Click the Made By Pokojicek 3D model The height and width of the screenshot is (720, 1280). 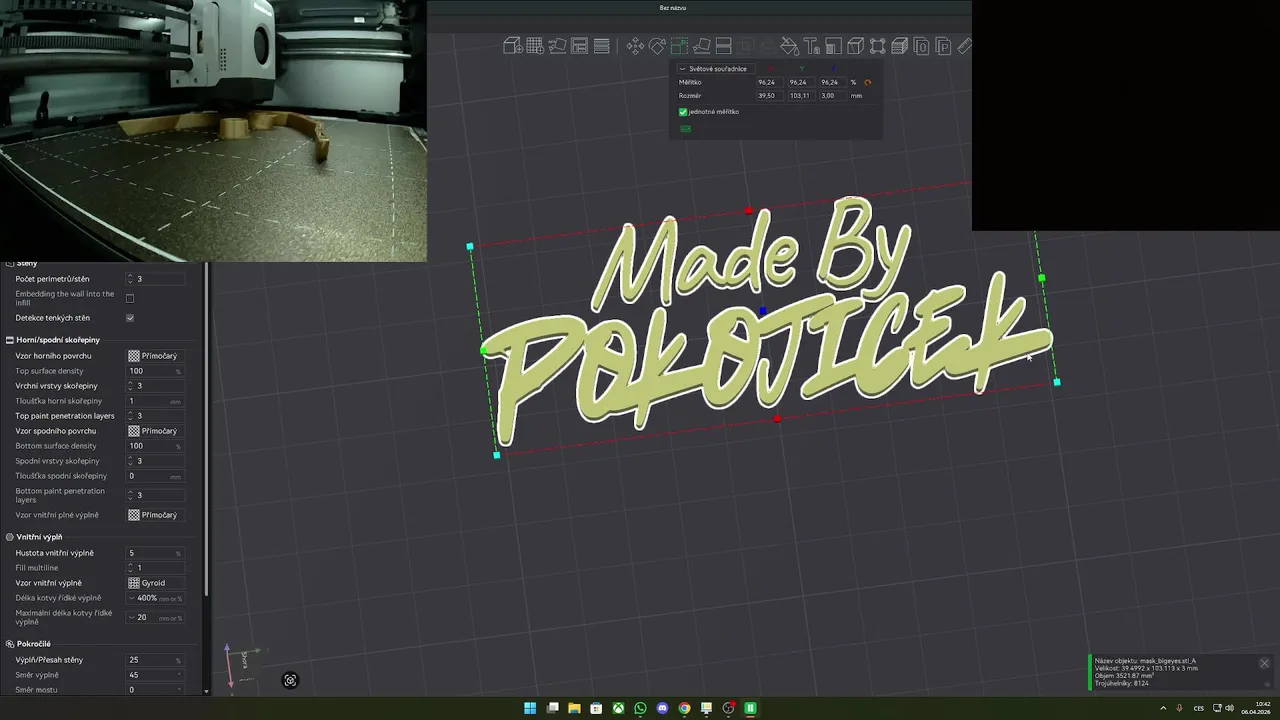(765, 320)
